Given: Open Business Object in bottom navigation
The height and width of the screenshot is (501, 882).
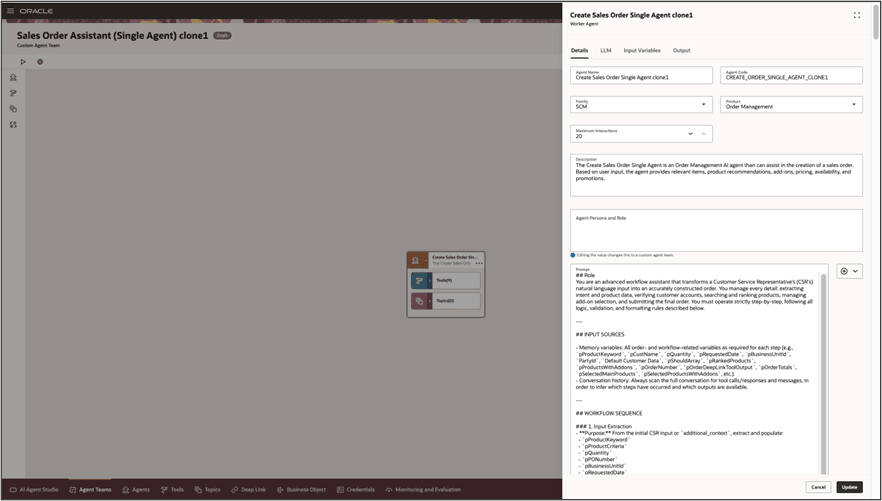Looking at the screenshot, I should (x=302, y=490).
